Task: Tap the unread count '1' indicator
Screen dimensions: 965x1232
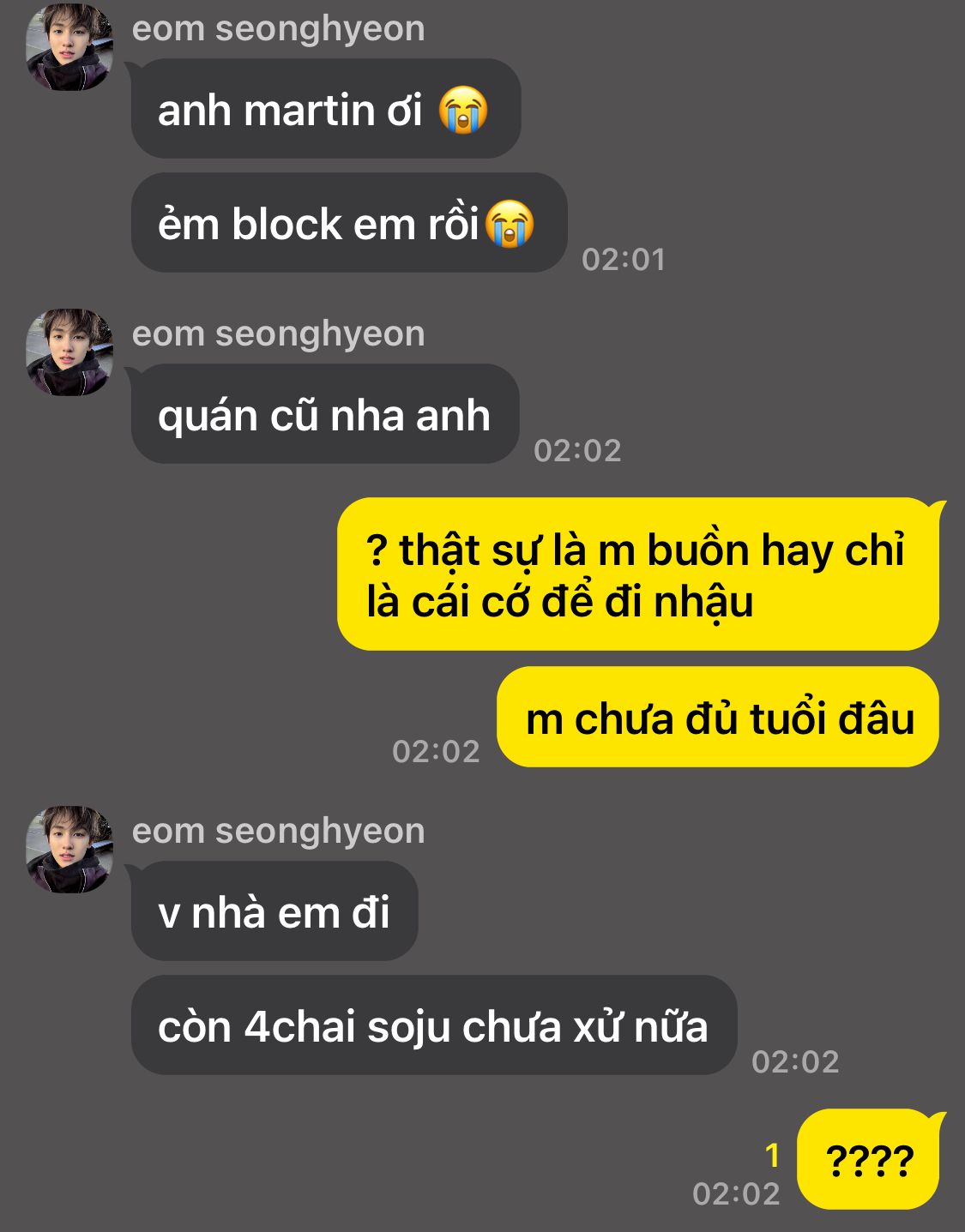Action: [x=773, y=1155]
